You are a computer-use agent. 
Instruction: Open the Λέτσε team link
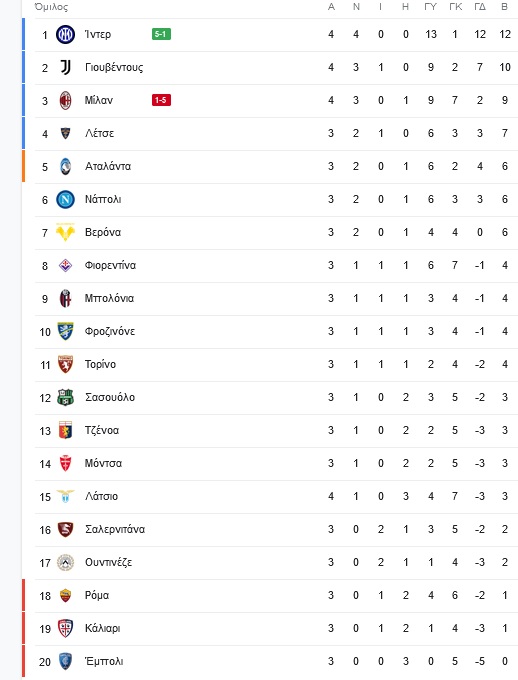(x=99, y=133)
